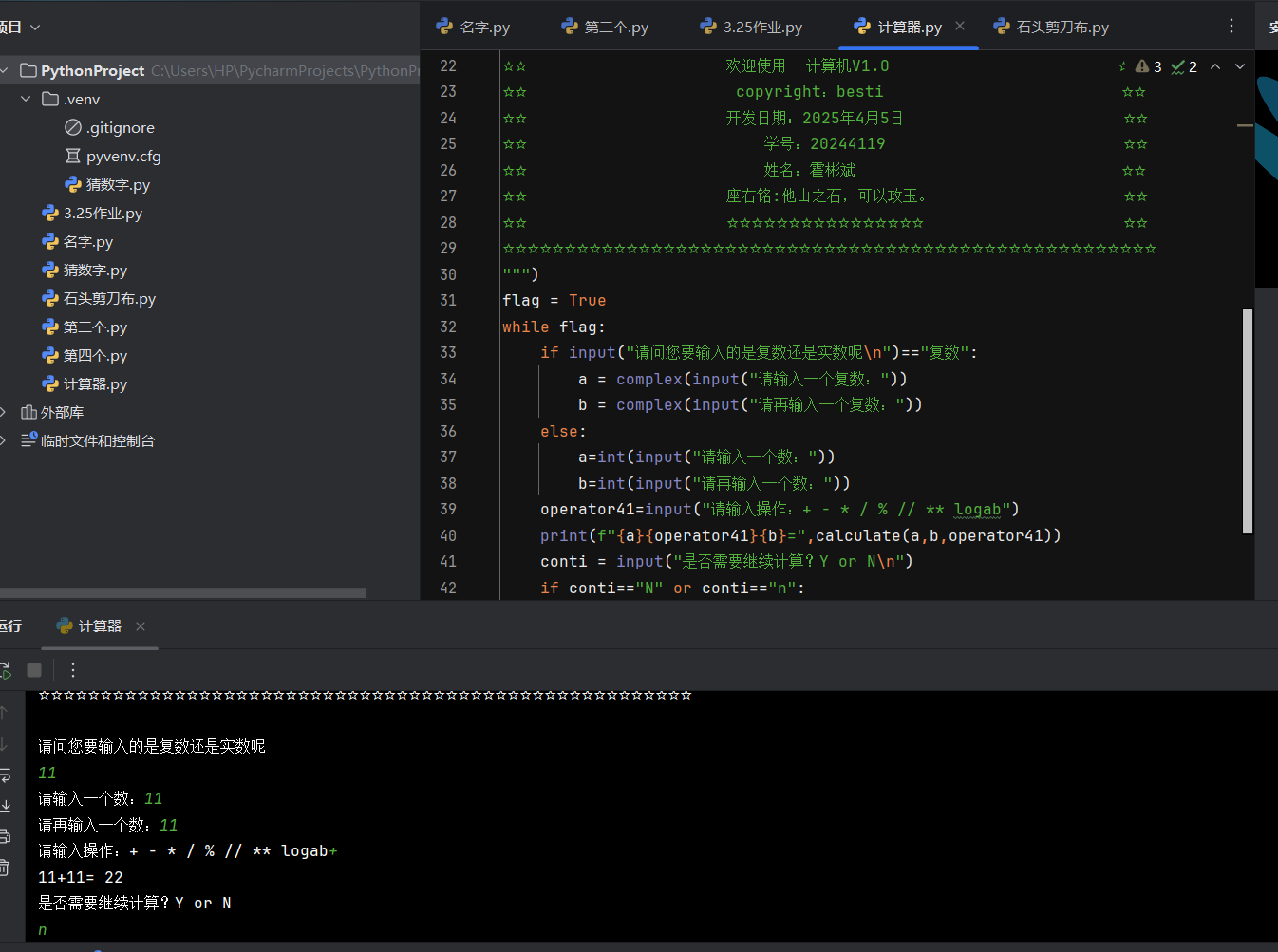The image size is (1278, 952).
Task: Select 第二个.py in the project tree
Action: click(x=85, y=327)
